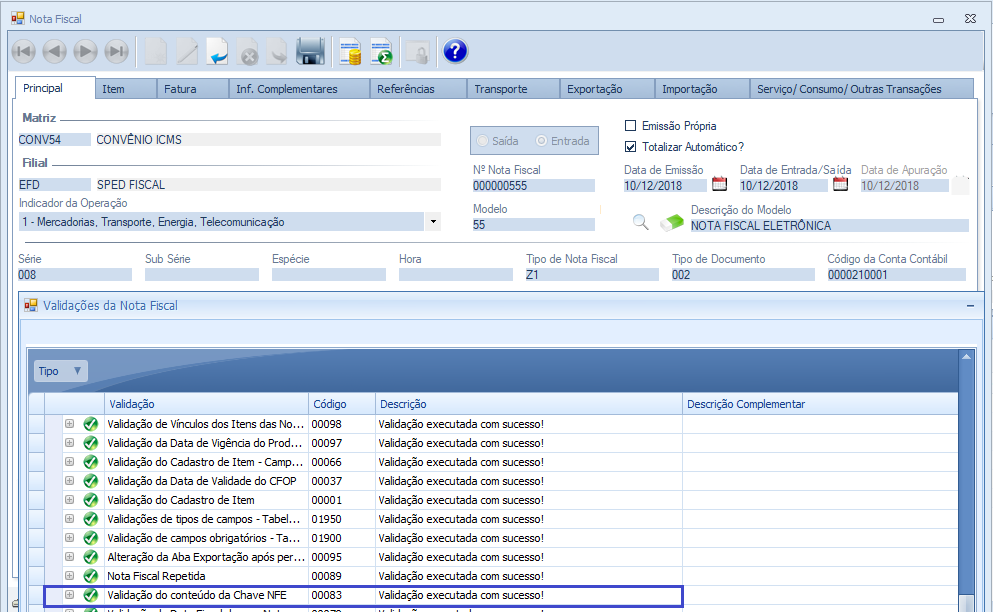Open the Indicador da Operação dropdown
This screenshot has height=616, width=993.
point(433,222)
